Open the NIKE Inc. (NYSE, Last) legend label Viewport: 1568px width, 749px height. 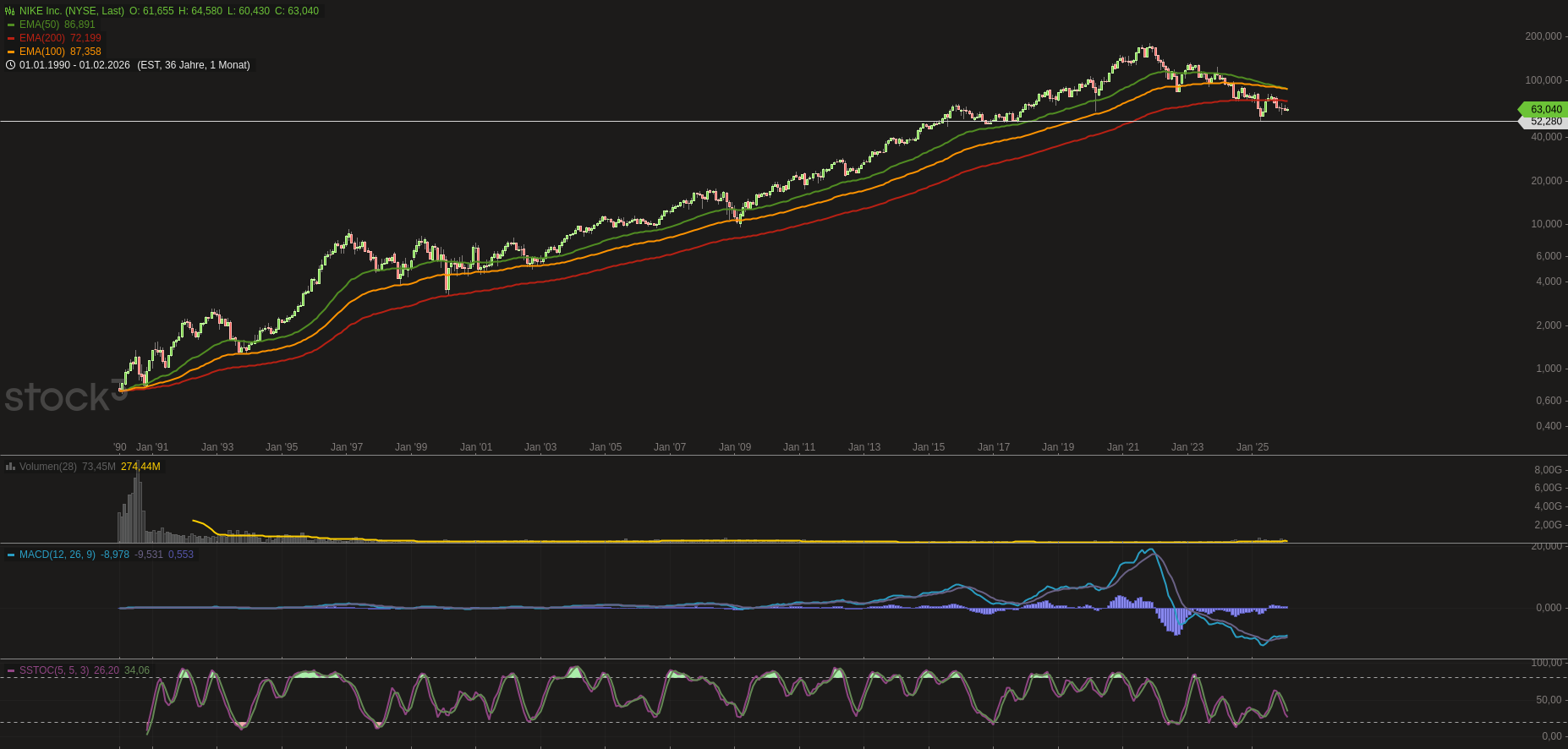(72, 11)
